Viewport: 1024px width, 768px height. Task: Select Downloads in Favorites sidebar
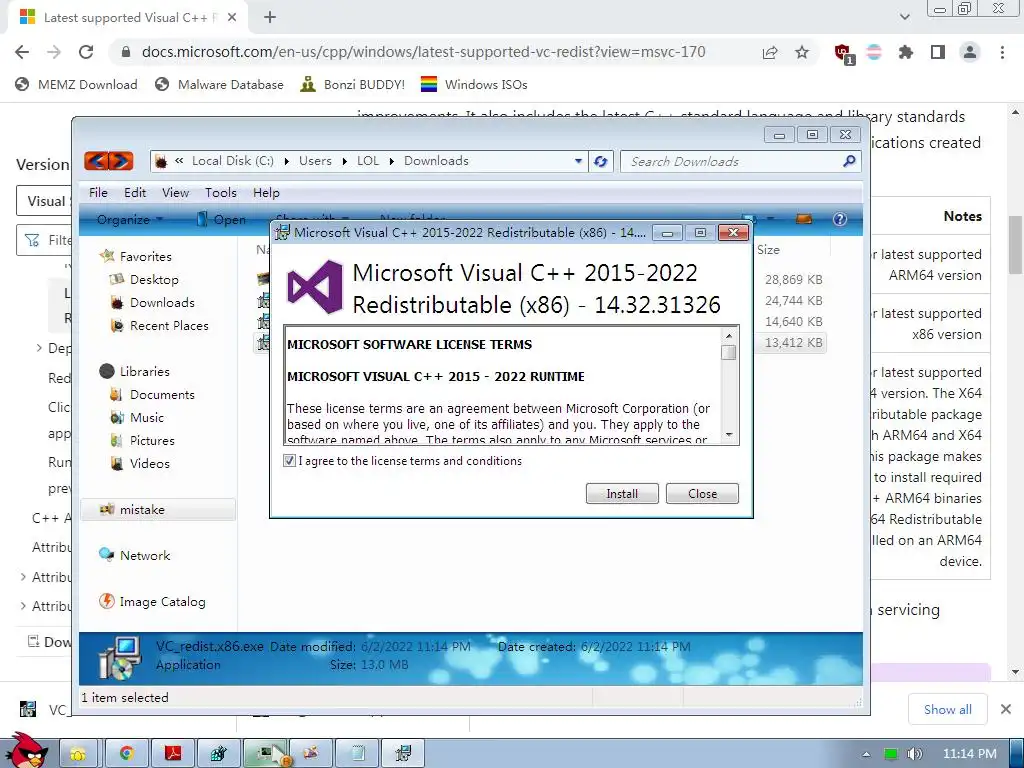[x=152, y=302]
